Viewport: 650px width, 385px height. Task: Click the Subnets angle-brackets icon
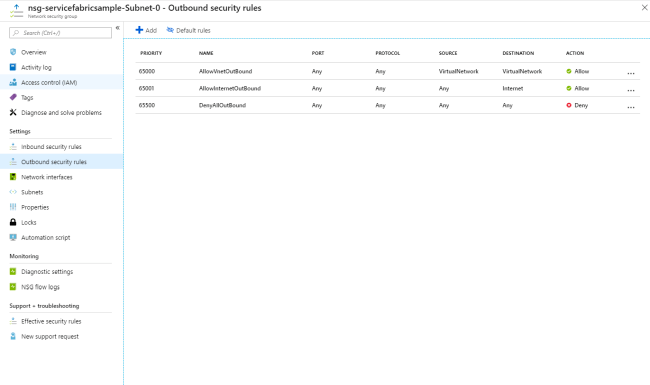[13, 192]
